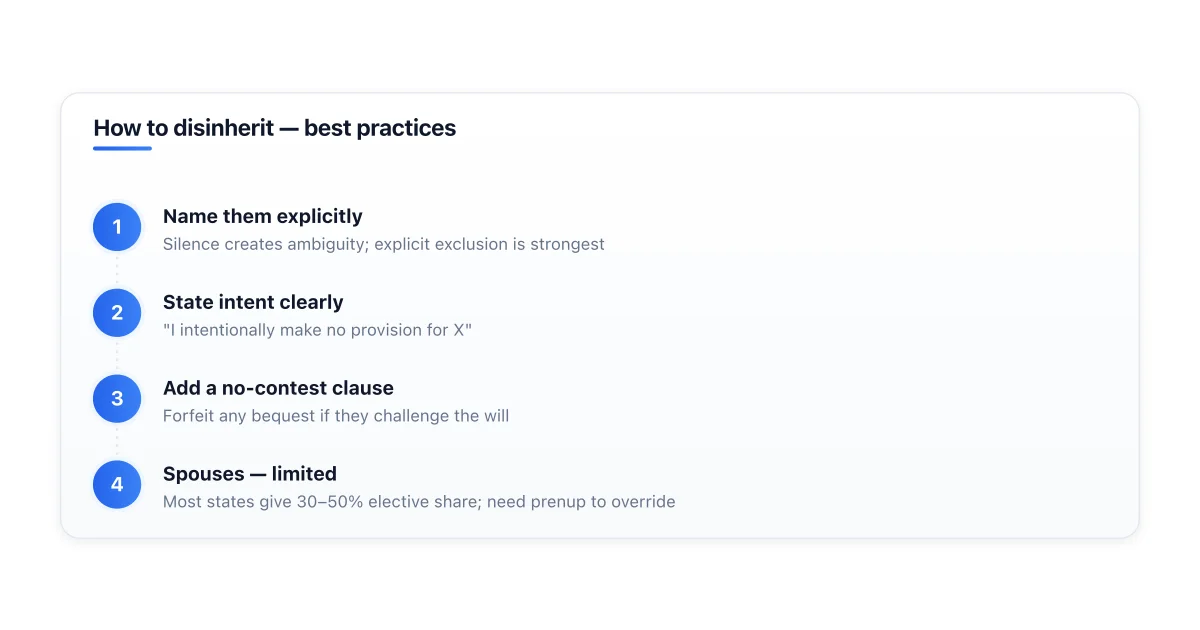Select the step 2 circle badge

coord(117,313)
